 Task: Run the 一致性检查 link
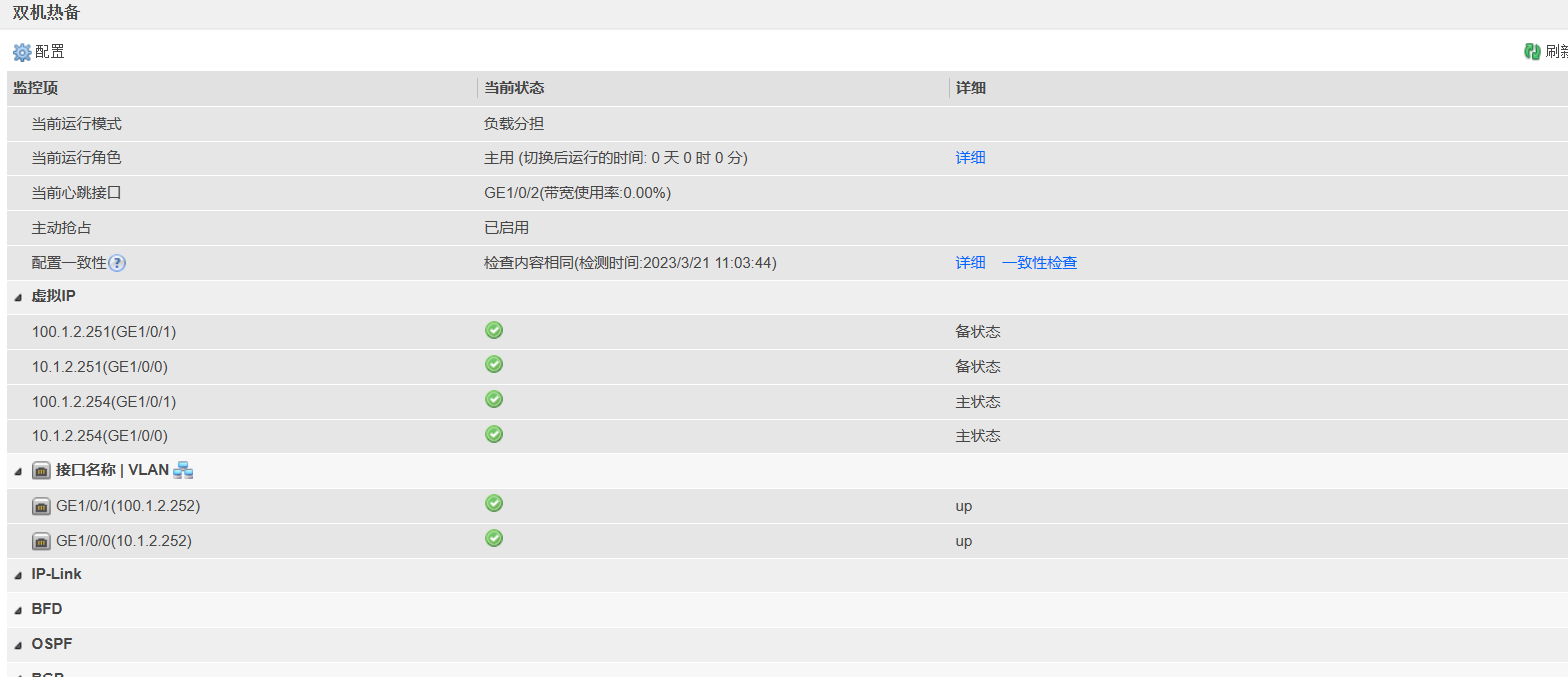[x=1039, y=263]
